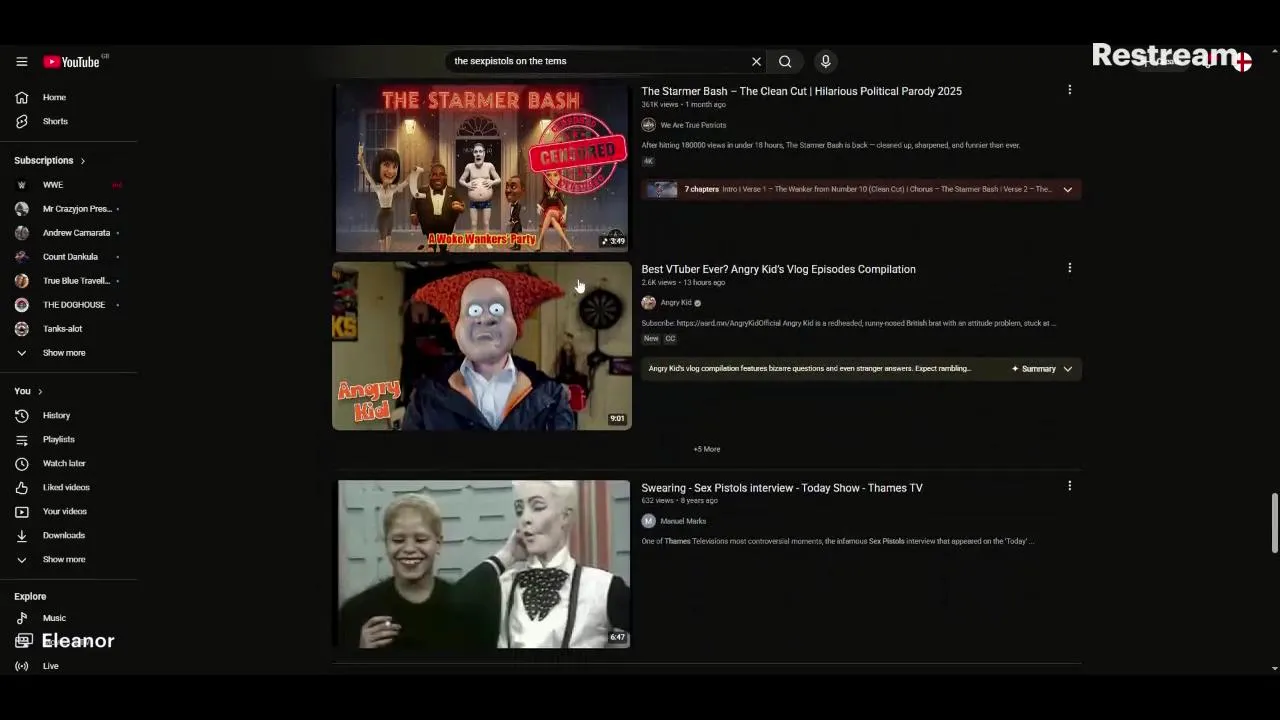This screenshot has width=1280, height=720.
Task: Click the Liked videos thumbs-up icon
Action: [22, 487]
